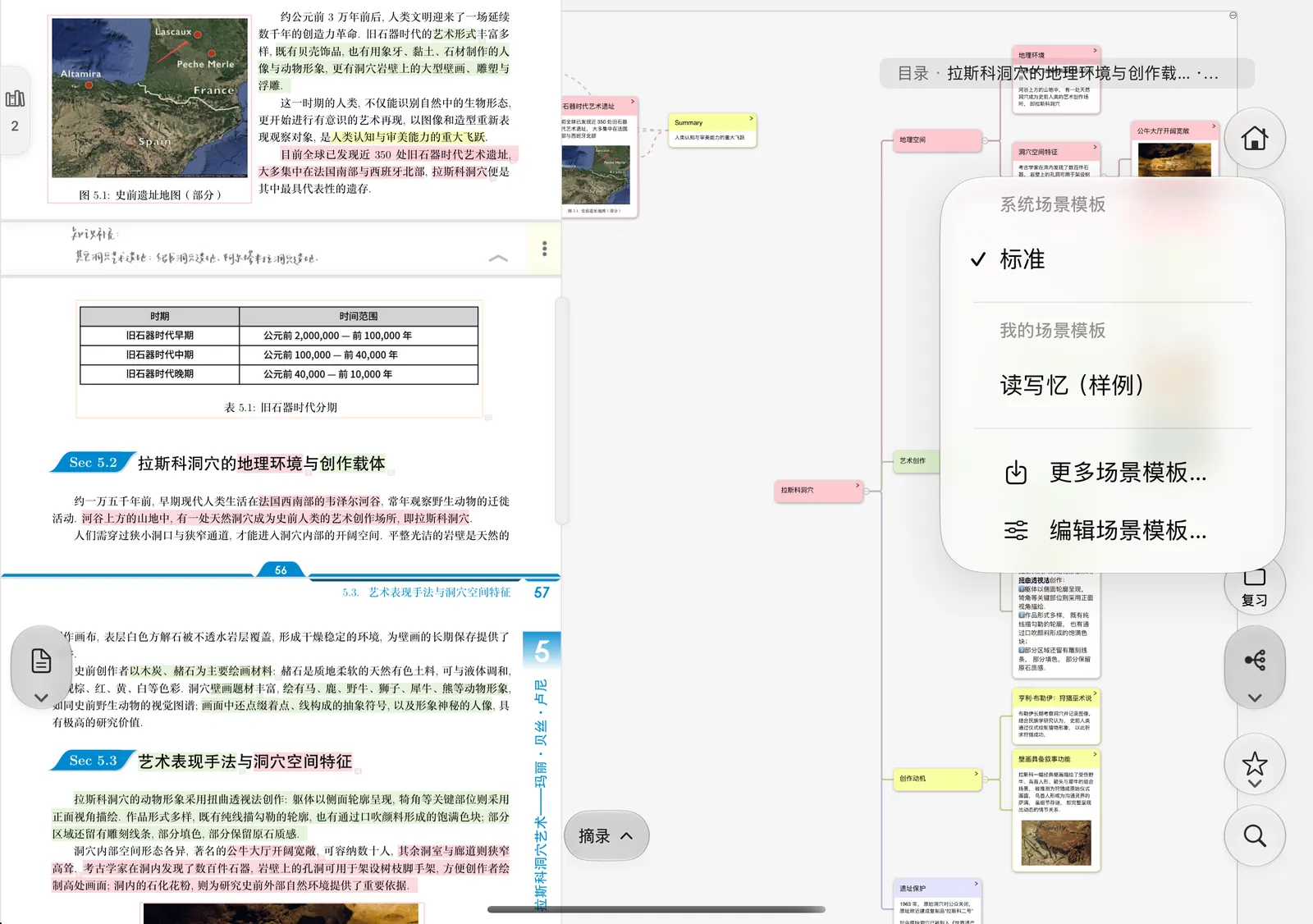Viewport: 1313px width, 924px height.
Task: Expand the arrow on the 亨利·布勒伊 node
Action: 1095,693
